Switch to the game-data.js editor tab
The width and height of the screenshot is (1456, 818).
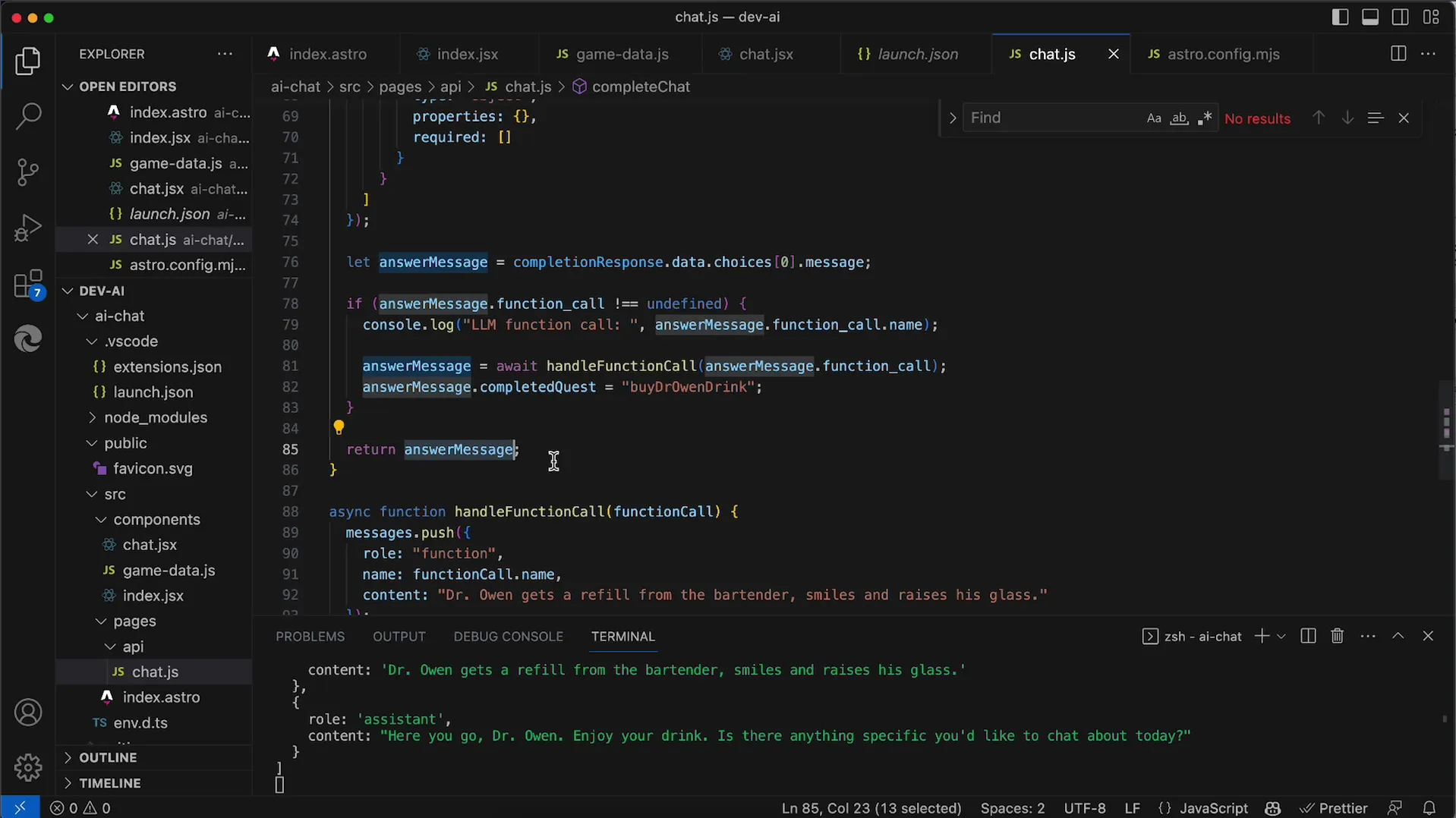621,54
